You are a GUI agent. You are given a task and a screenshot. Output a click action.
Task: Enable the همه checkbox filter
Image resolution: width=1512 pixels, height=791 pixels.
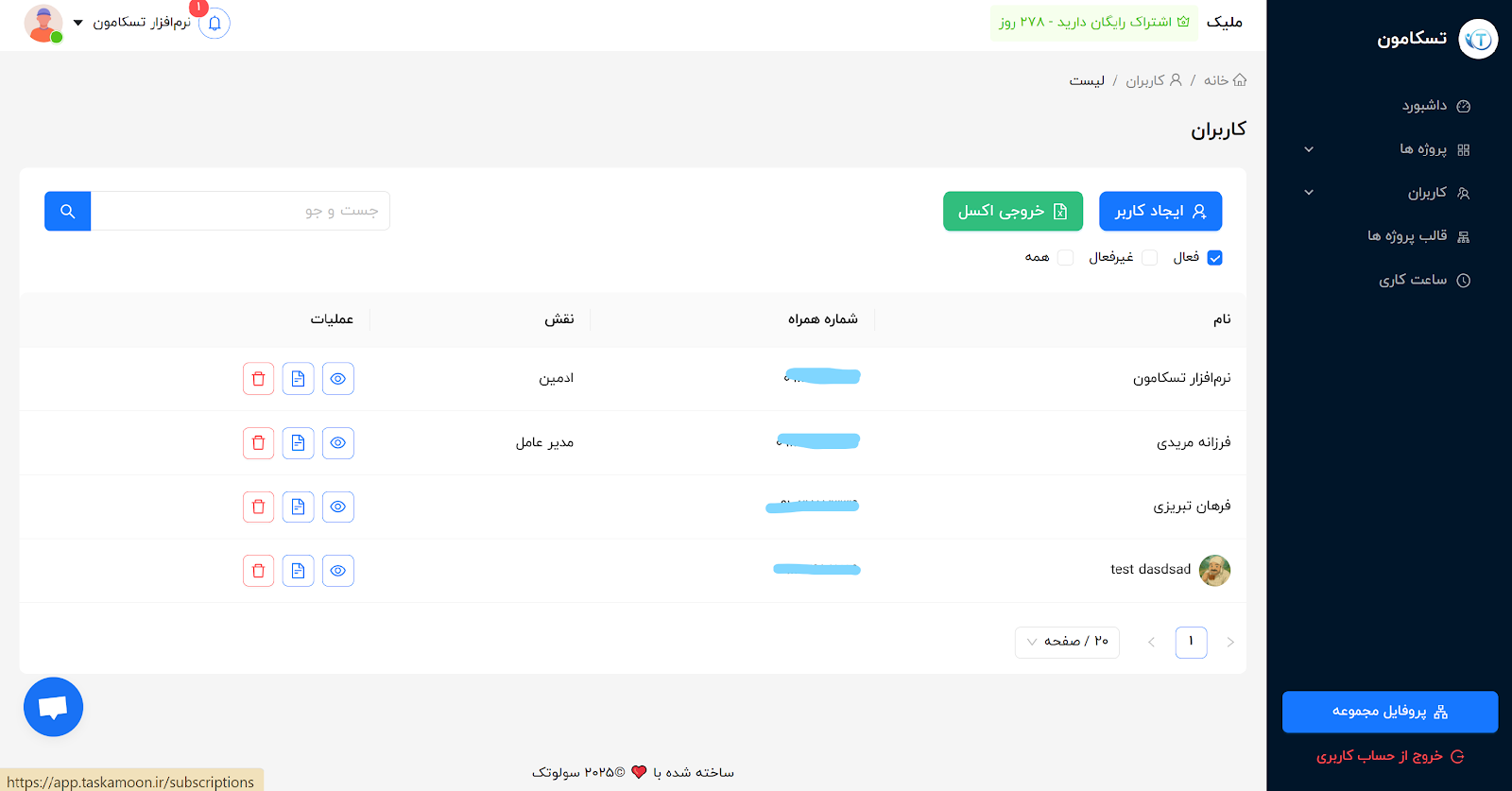pos(1066,258)
